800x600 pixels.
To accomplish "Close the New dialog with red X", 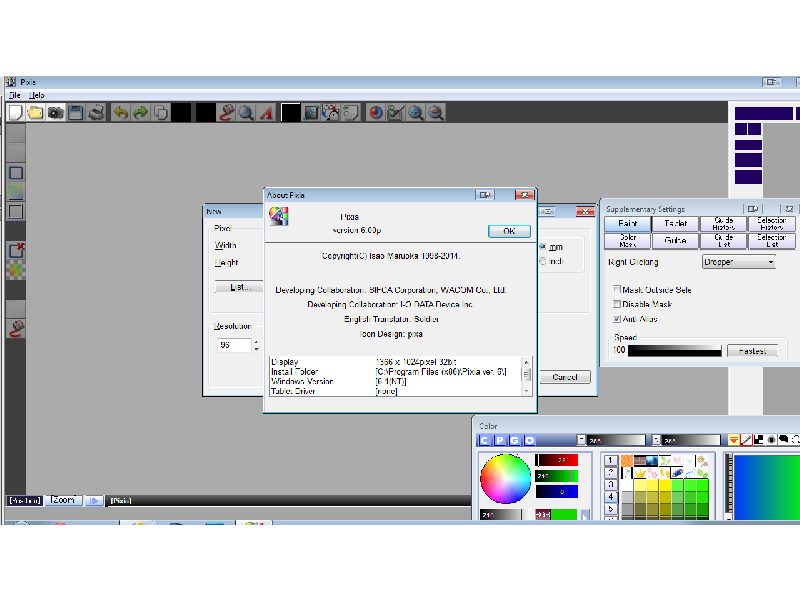I will [585, 211].
